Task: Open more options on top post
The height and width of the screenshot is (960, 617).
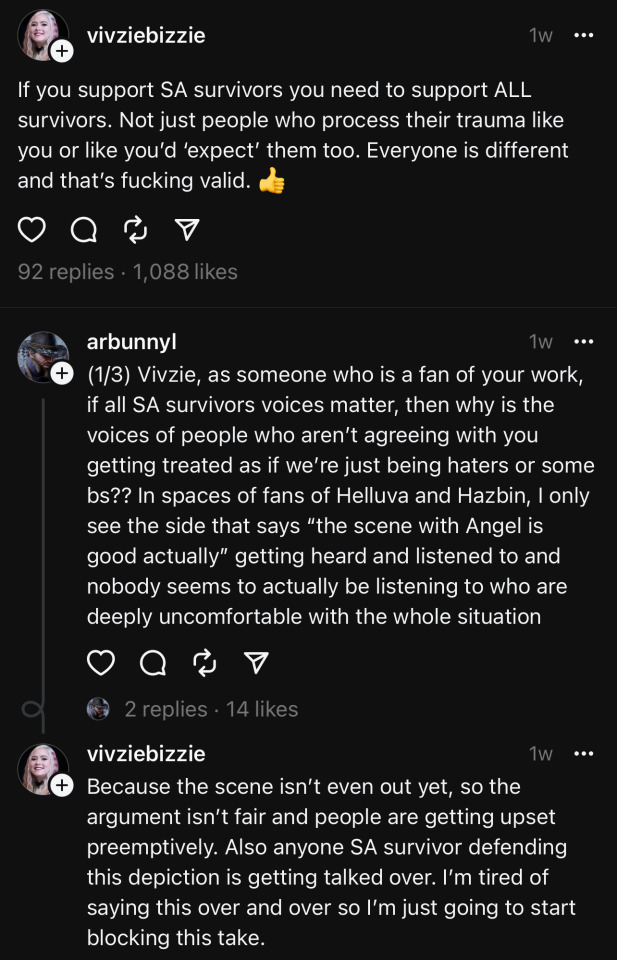Action: [x=583, y=35]
